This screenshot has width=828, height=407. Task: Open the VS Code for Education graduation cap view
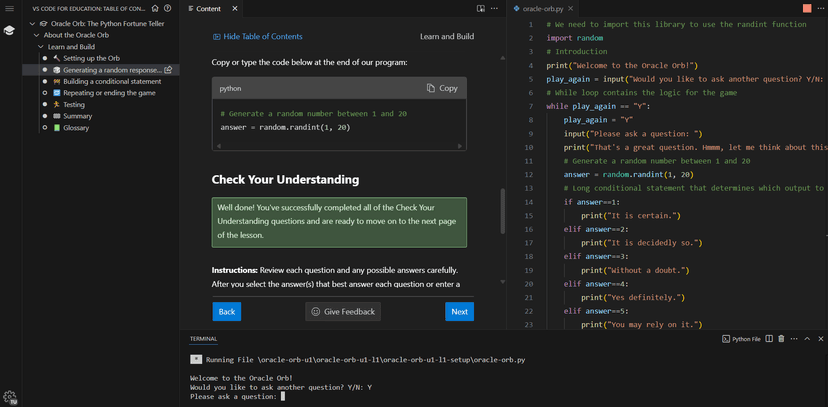[9, 31]
